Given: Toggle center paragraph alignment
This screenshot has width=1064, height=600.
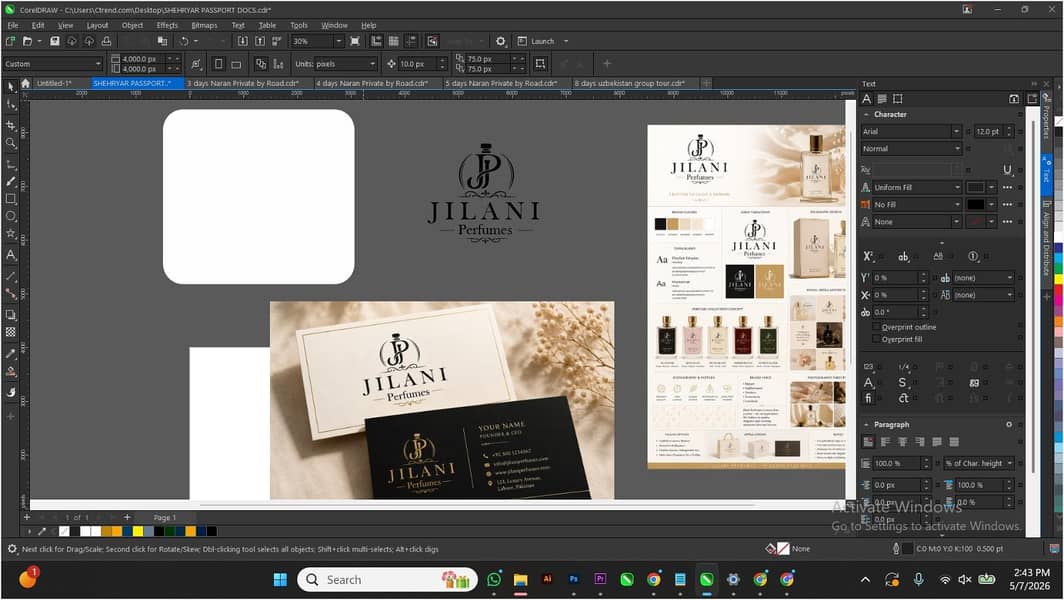Looking at the screenshot, I should point(902,442).
